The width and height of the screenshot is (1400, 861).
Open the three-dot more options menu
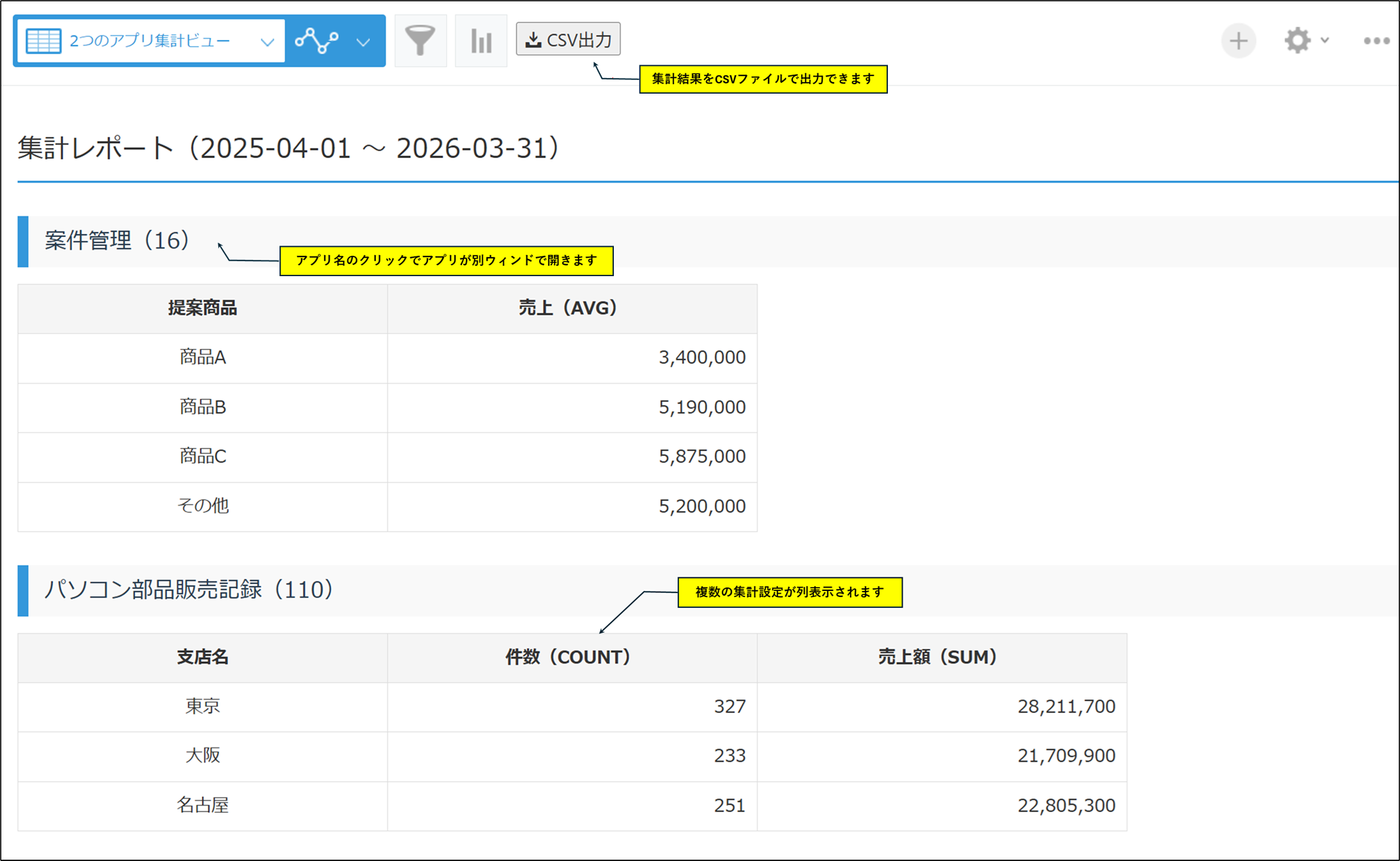(1376, 41)
